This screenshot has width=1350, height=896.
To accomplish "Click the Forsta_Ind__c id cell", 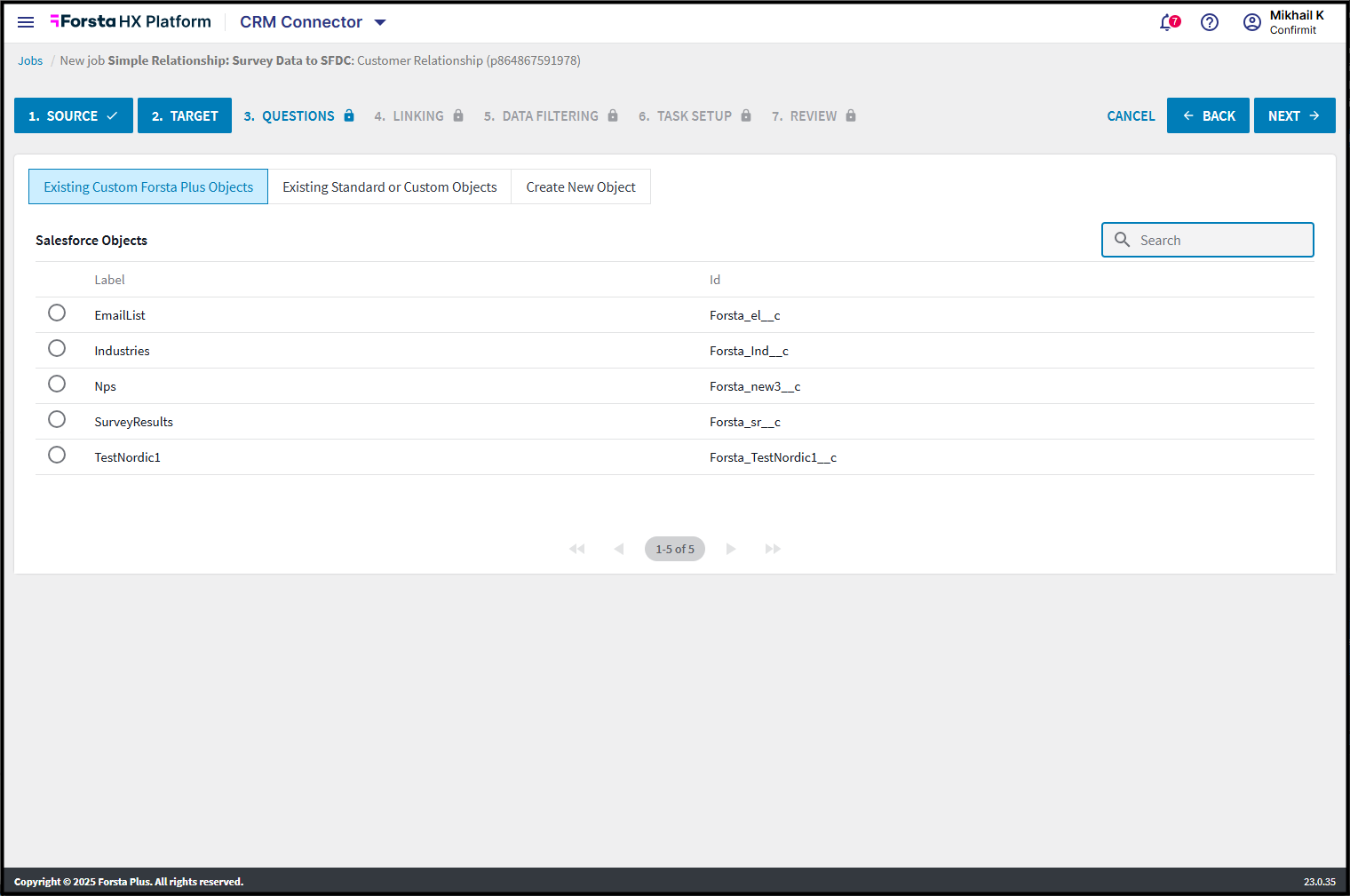I will (749, 351).
